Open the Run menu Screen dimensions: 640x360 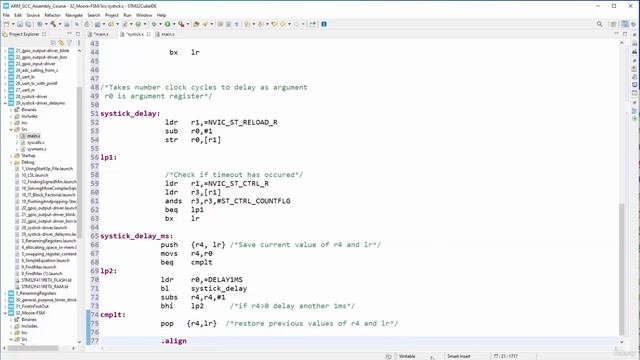127,15
